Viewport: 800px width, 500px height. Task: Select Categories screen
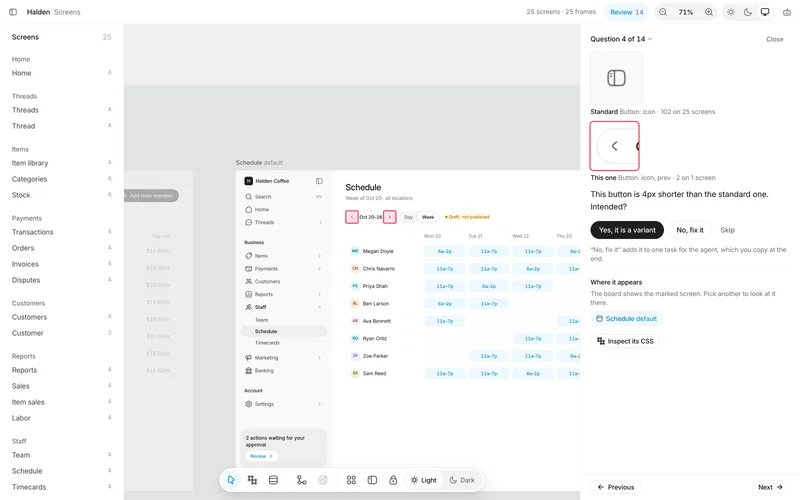[x=61, y=179]
